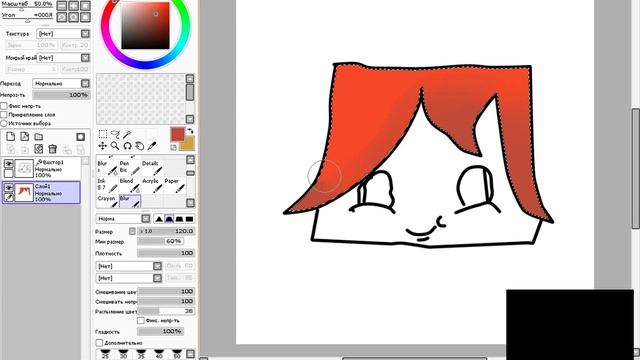This screenshot has height=360, width=640.
Task: Click the reset rotation angle button
Action: point(85,17)
